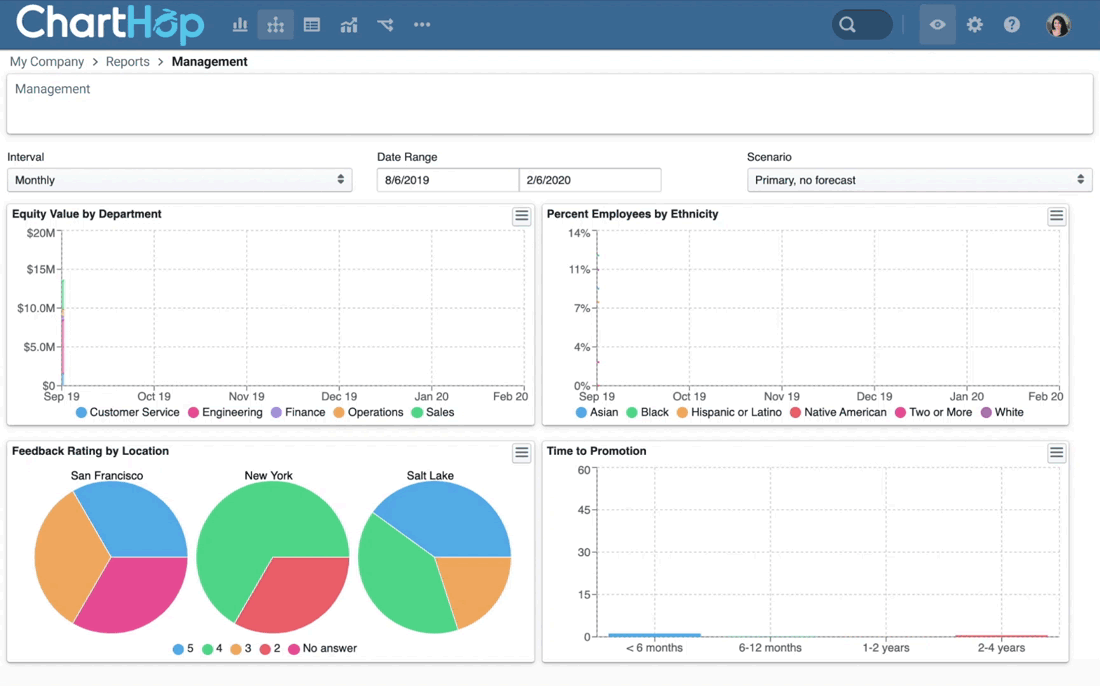Click My Company in the breadcrumb trail
The image size is (1100, 686).
pos(46,61)
